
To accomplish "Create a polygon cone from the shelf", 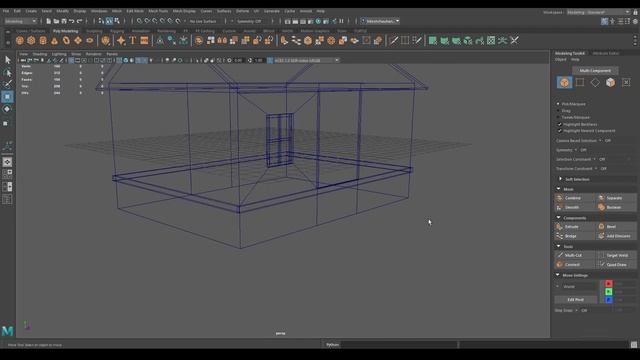I will click(55, 40).
